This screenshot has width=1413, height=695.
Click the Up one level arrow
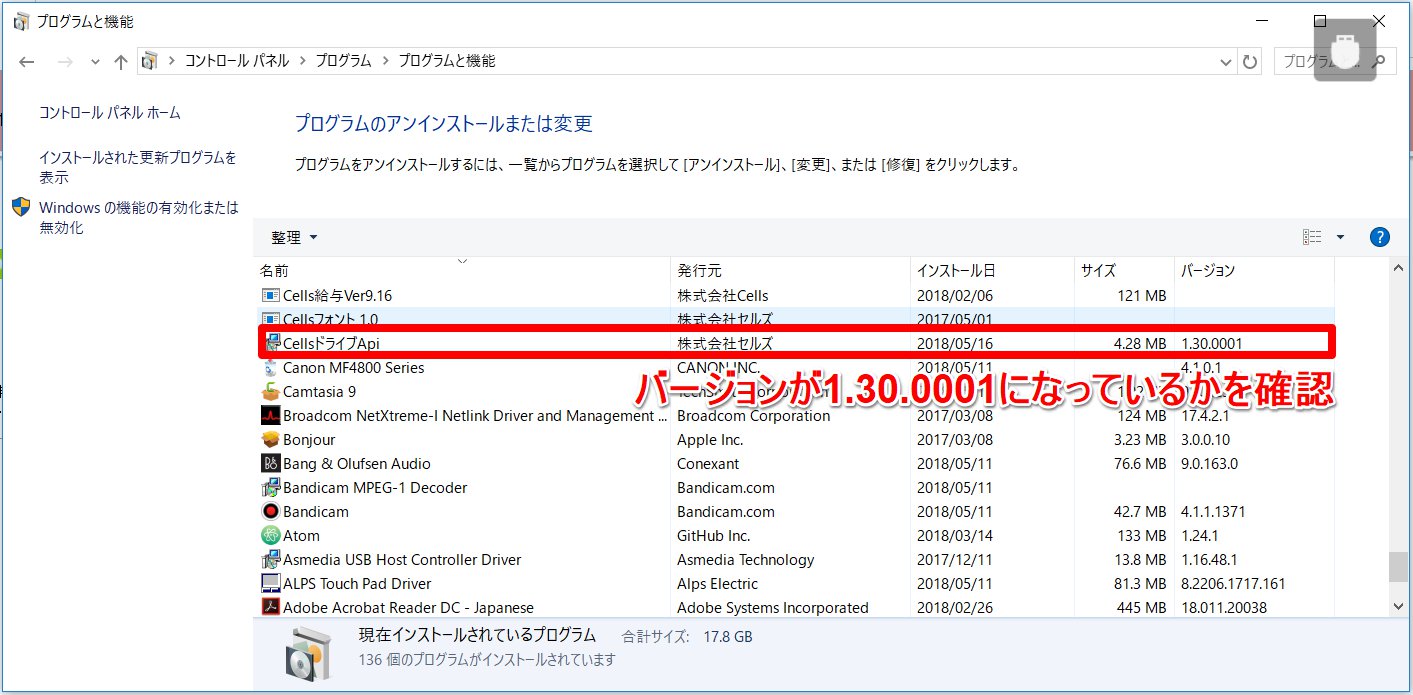pyautogui.click(x=121, y=62)
